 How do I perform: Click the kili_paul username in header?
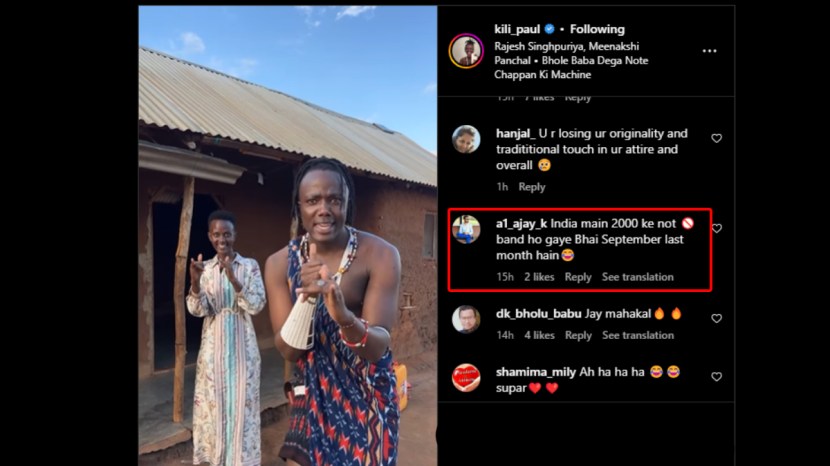point(516,29)
